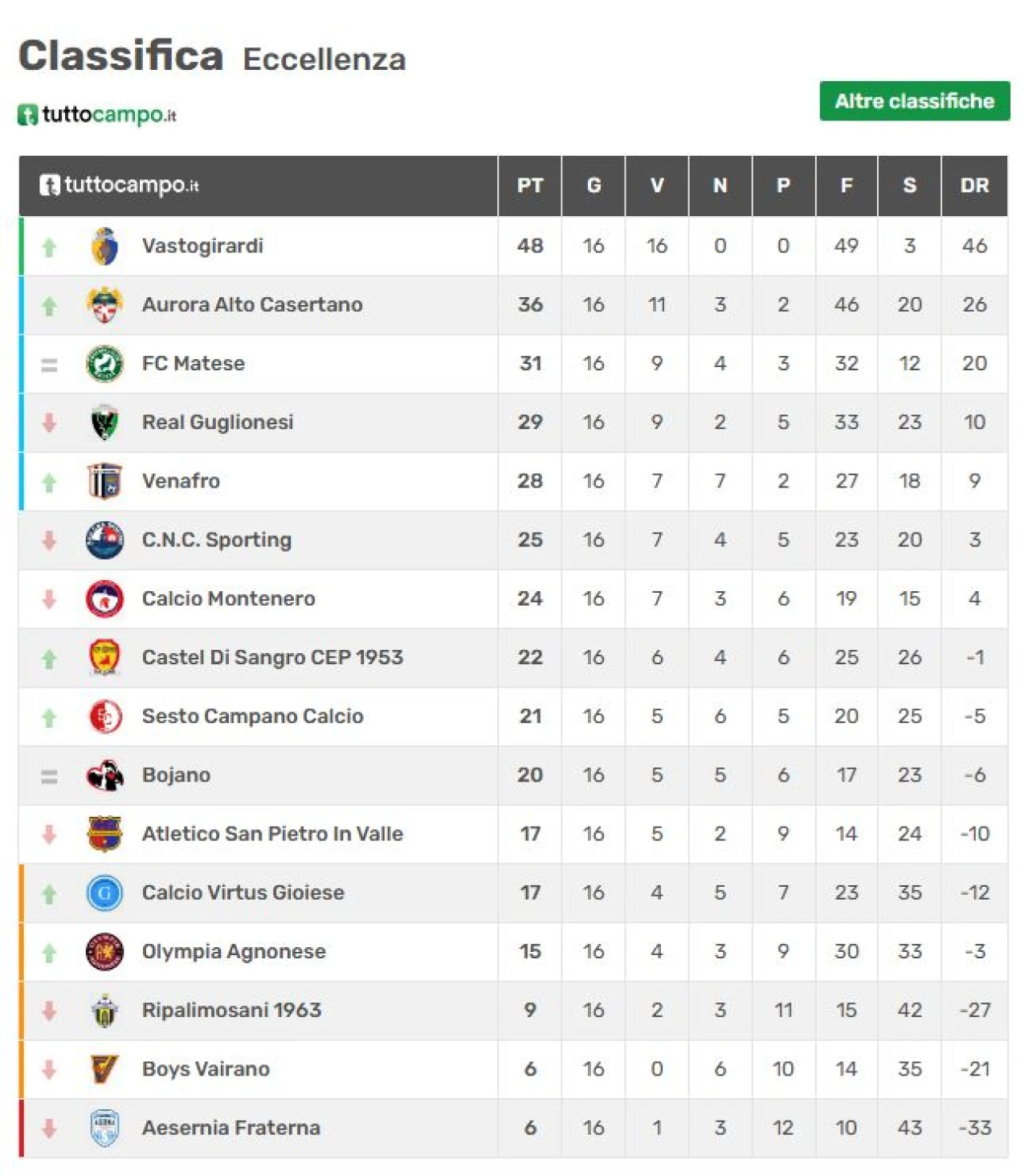
Task: Open the FC Matese green logo
Action: 104,363
